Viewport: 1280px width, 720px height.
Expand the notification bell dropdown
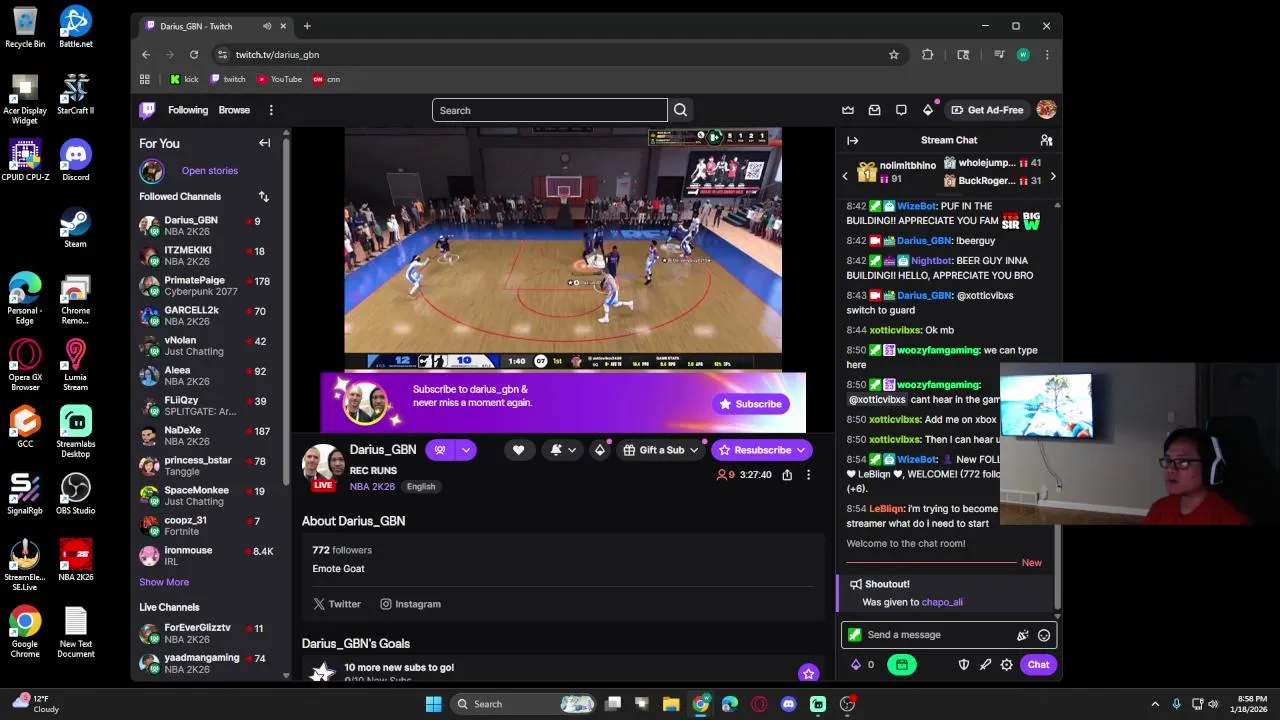(x=571, y=450)
